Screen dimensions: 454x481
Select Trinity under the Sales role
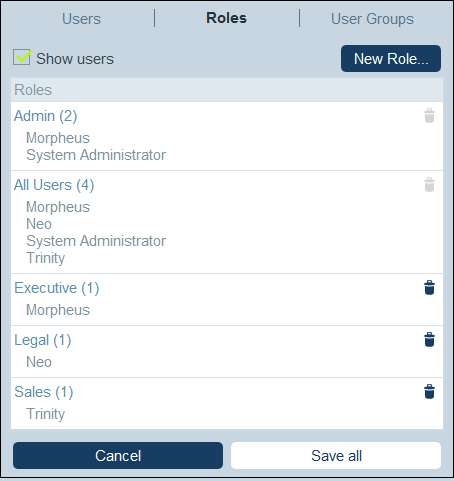[46, 414]
